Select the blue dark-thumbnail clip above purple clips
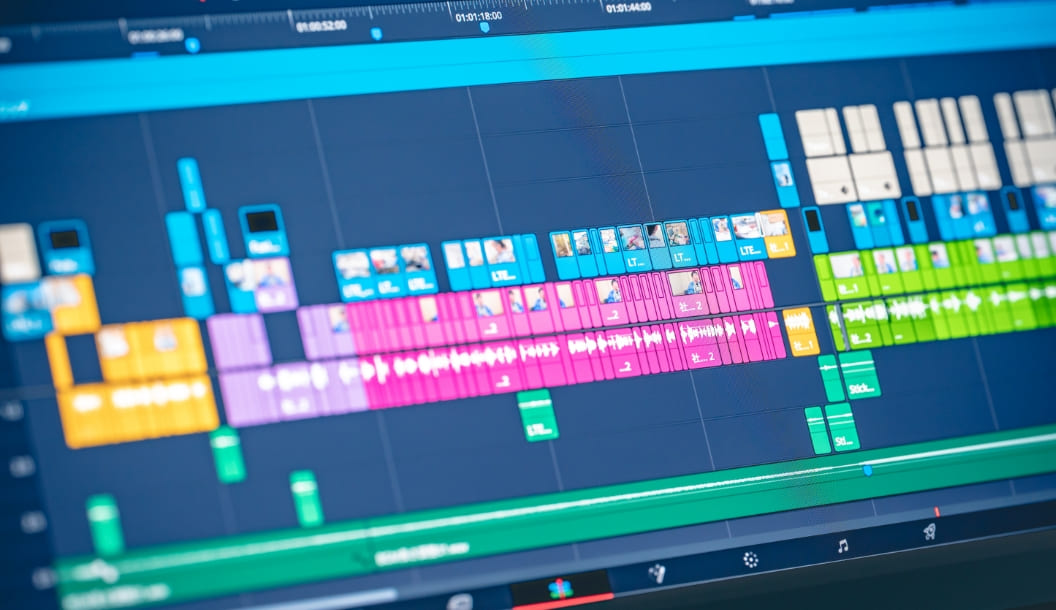The image size is (1056, 610). coord(263,230)
